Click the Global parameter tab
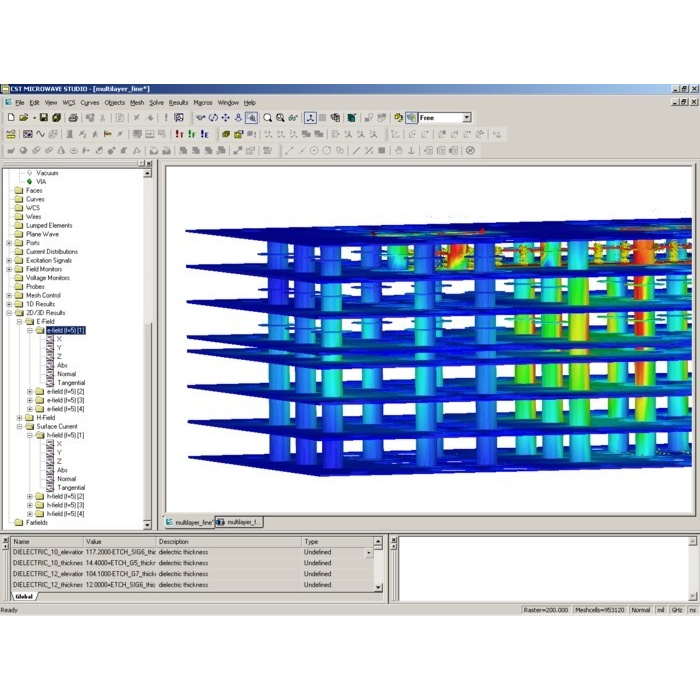This screenshot has width=700, height=700. pos(23,596)
